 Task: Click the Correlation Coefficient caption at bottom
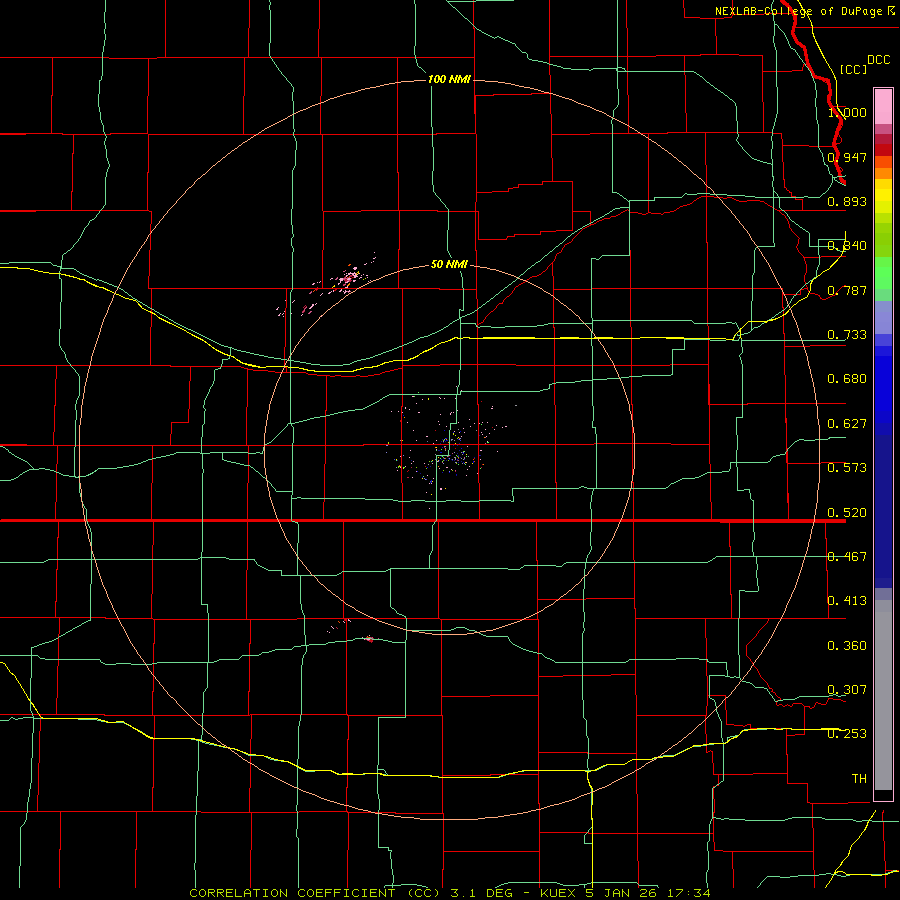pos(449,893)
